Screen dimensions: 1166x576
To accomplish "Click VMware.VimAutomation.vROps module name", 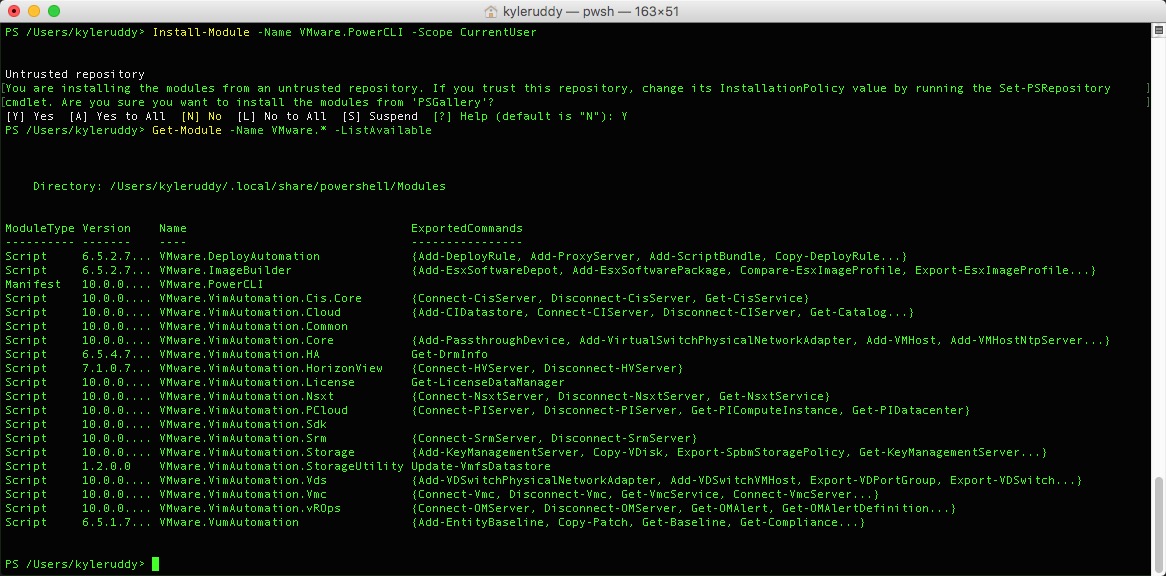I will coord(250,508).
